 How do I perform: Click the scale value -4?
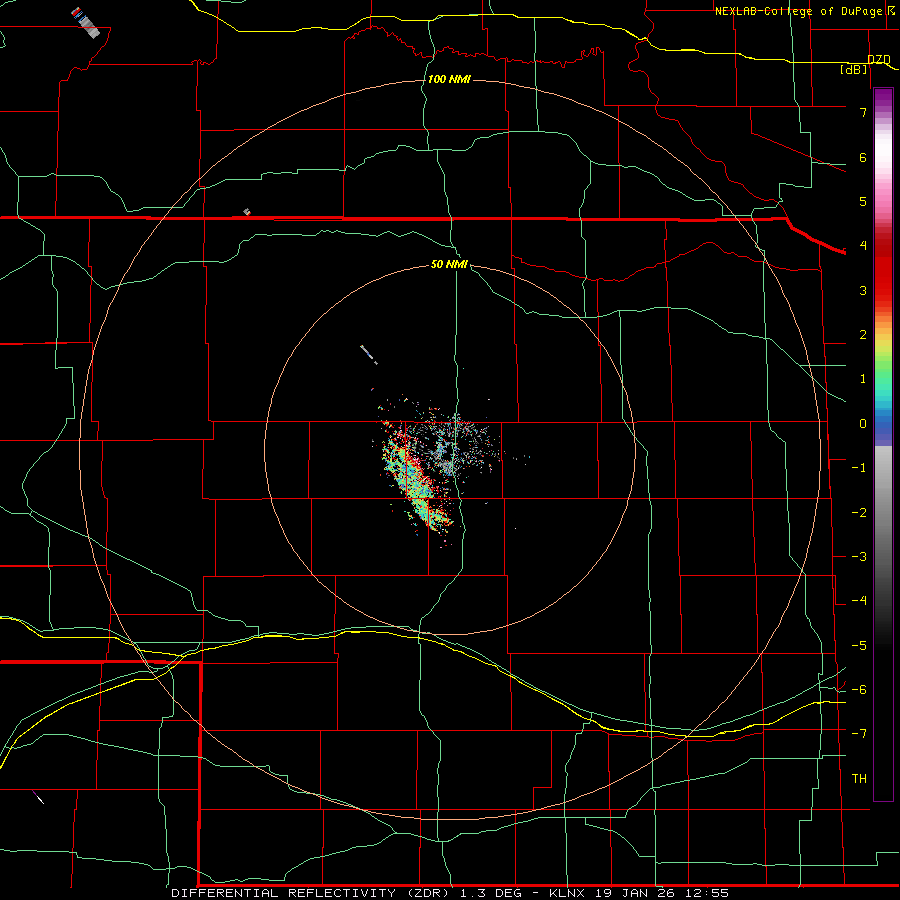859,601
